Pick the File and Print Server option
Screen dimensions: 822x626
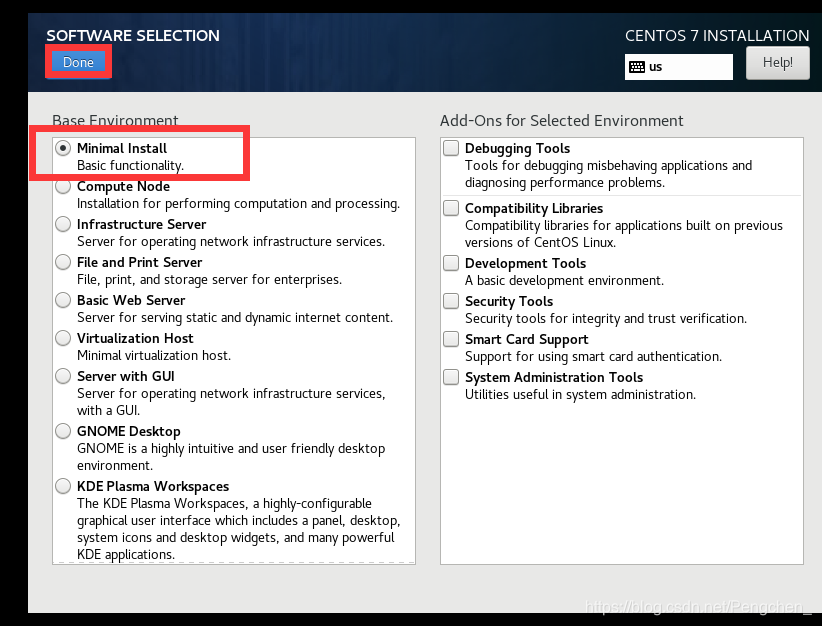pyautogui.click(x=63, y=262)
